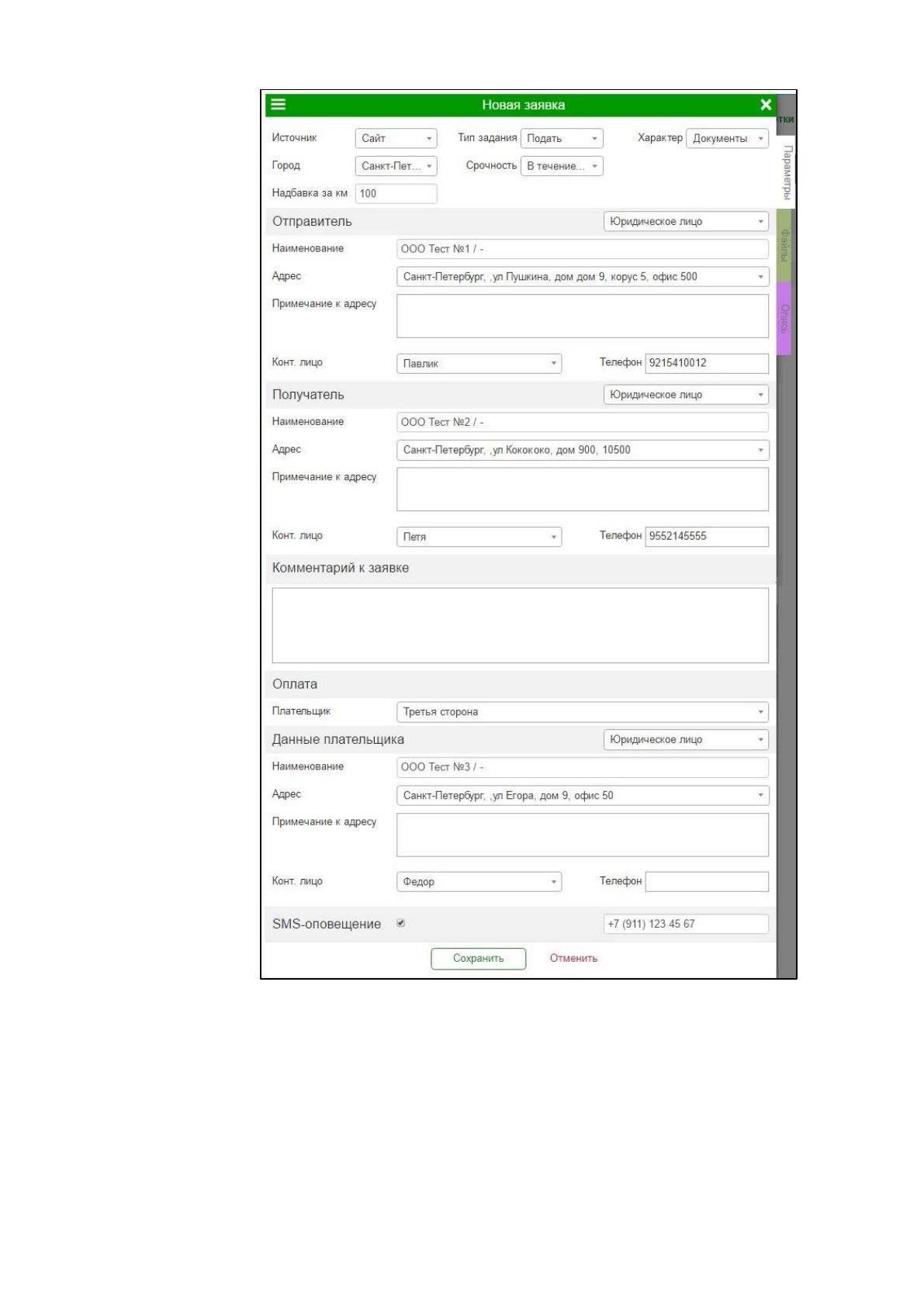The image size is (924, 1307).
Task: Open the hamburger menu in the header
Action: pos(278,105)
